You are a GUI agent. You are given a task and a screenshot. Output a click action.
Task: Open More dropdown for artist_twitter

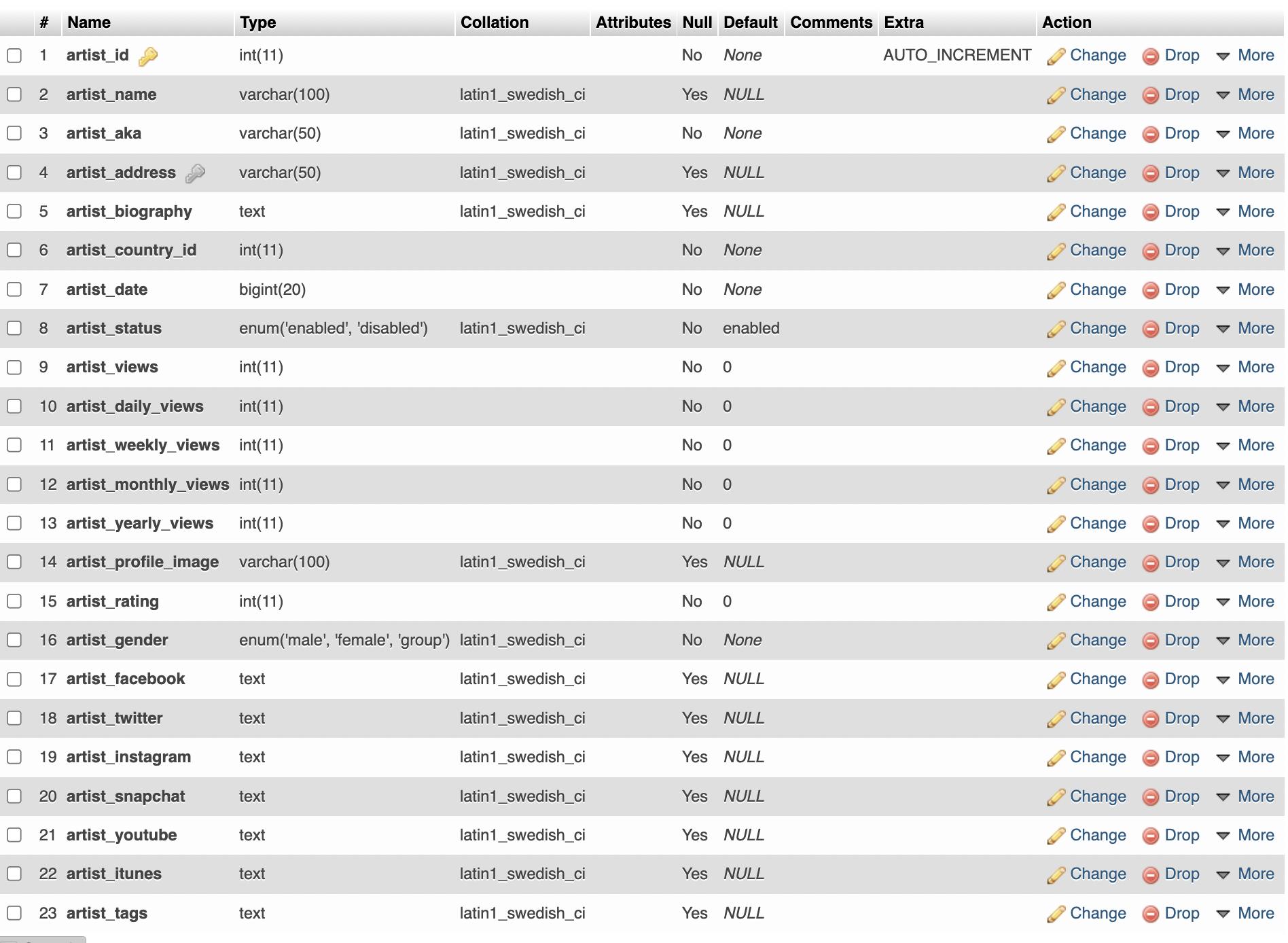tap(1245, 718)
